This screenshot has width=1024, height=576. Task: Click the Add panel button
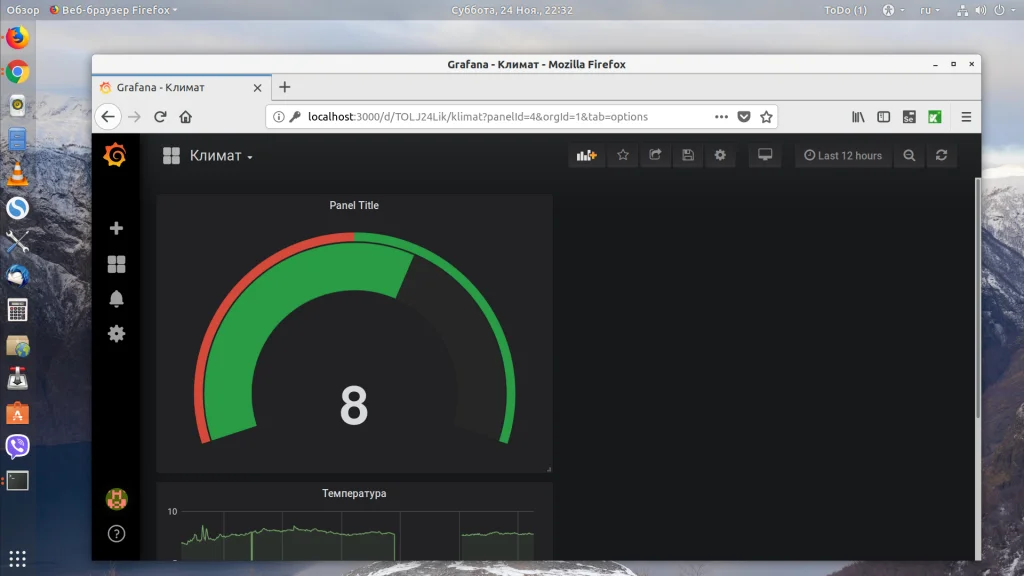[x=586, y=156]
